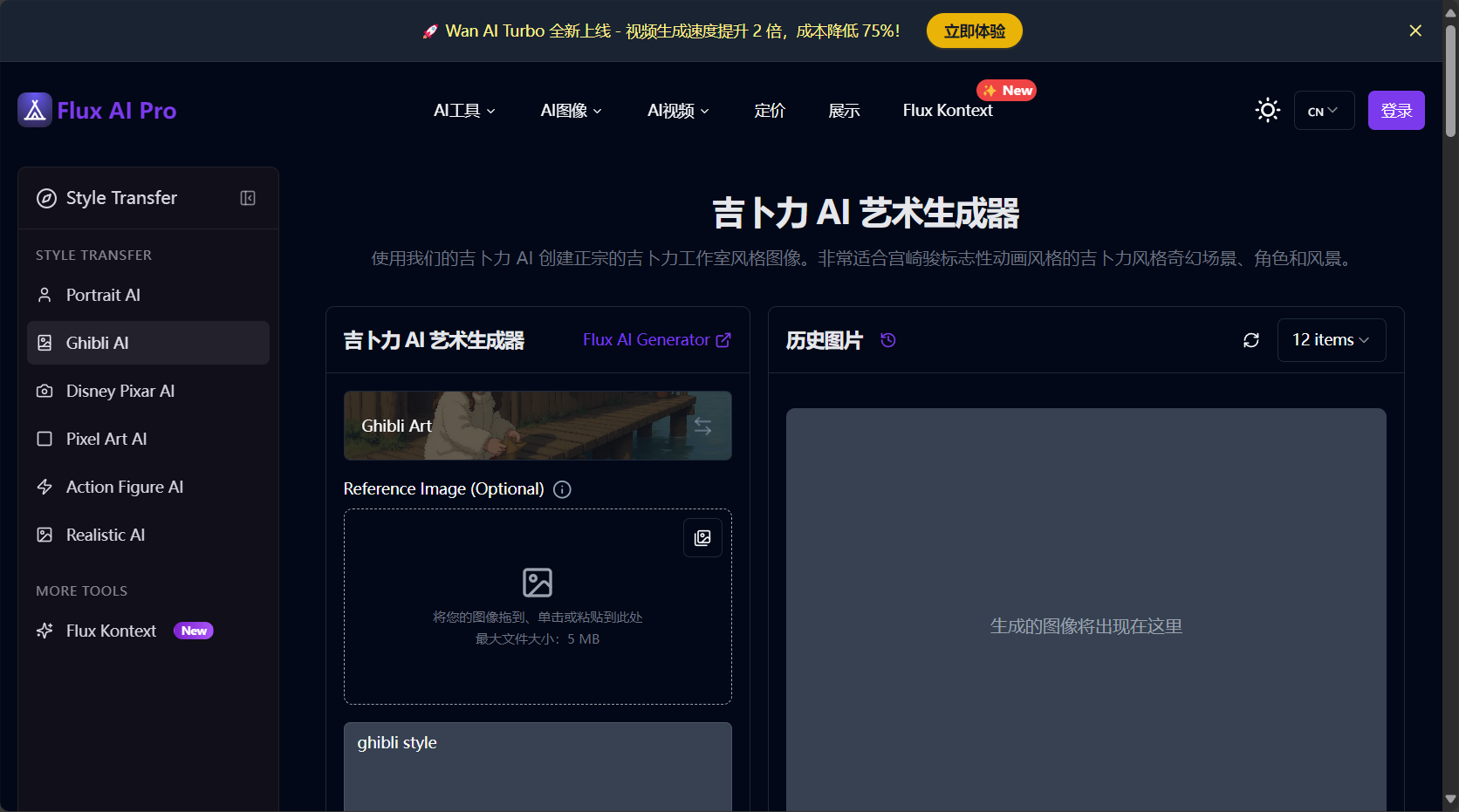Viewport: 1459px width, 812px height.
Task: Open the Flux AI Generator link
Action: coord(656,340)
